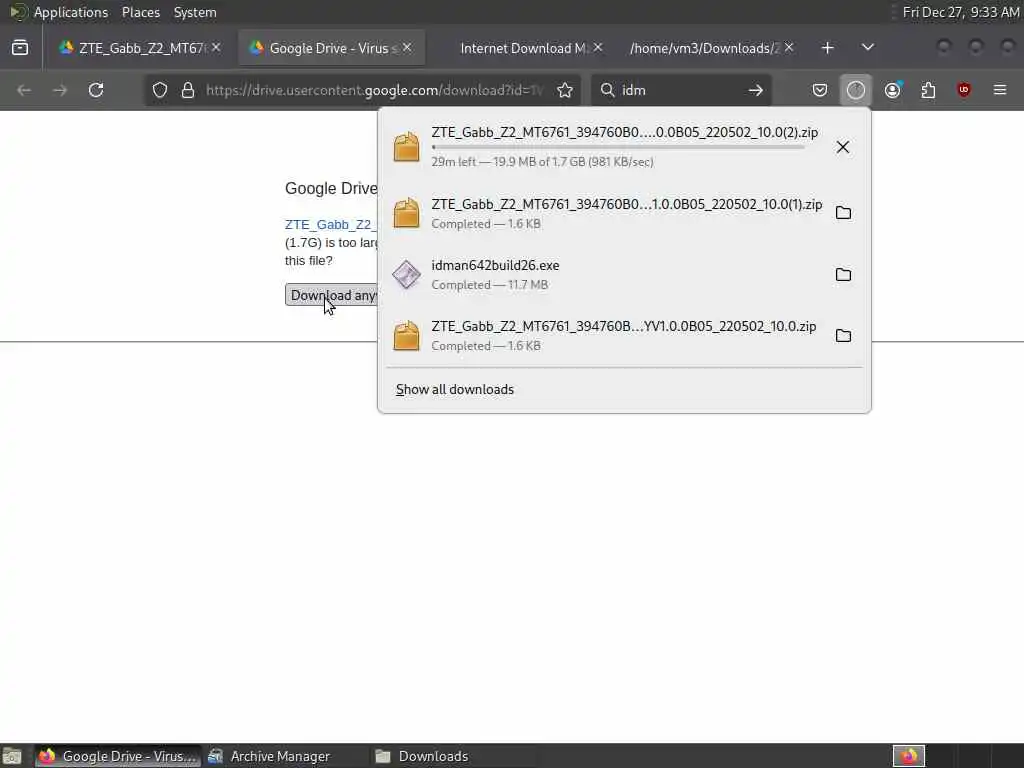Open folder for the bottom 10.0.zip download
Image resolution: width=1024 pixels, height=768 pixels.
pyautogui.click(x=843, y=336)
